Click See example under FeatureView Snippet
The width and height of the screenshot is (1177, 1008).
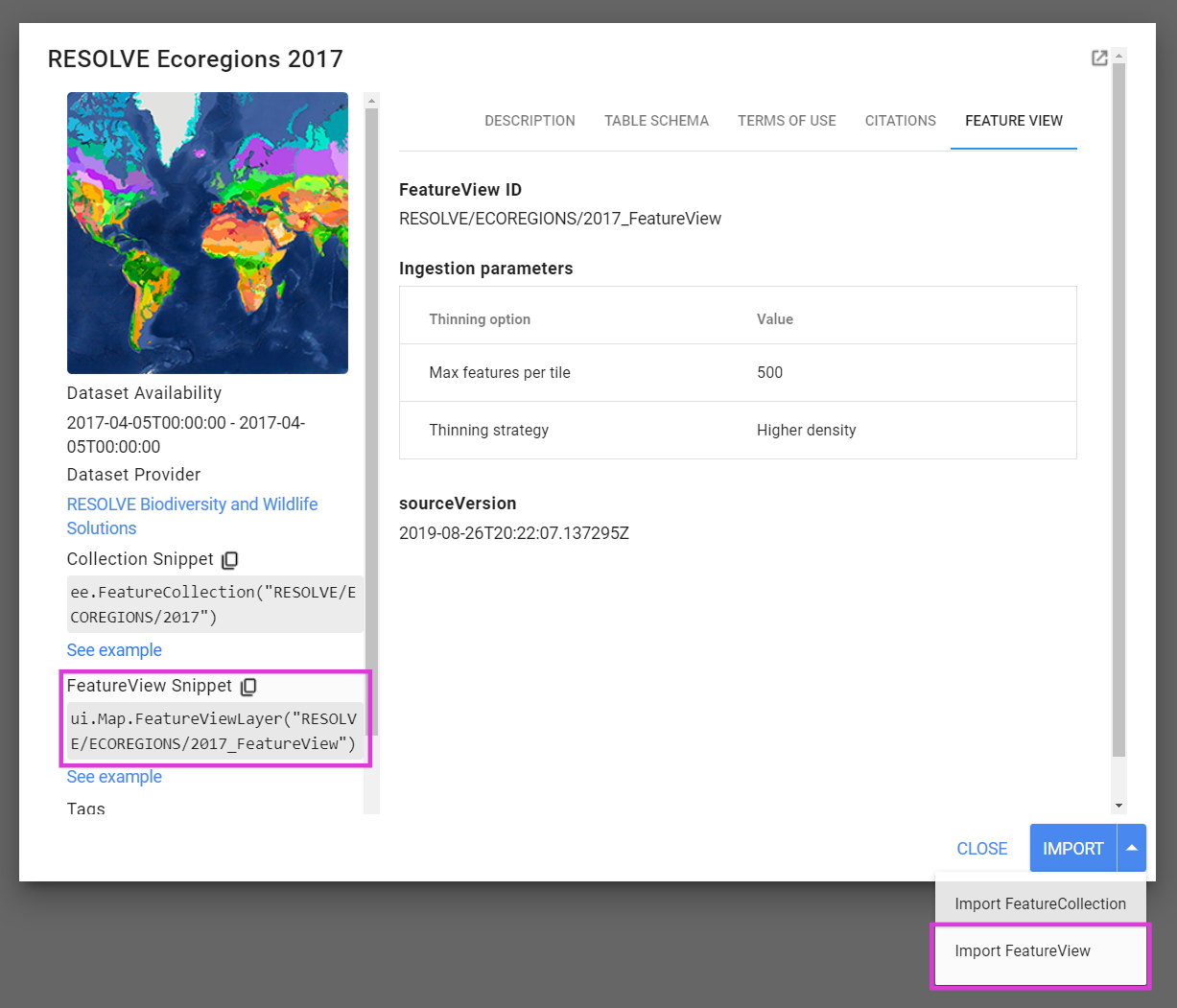(114, 777)
